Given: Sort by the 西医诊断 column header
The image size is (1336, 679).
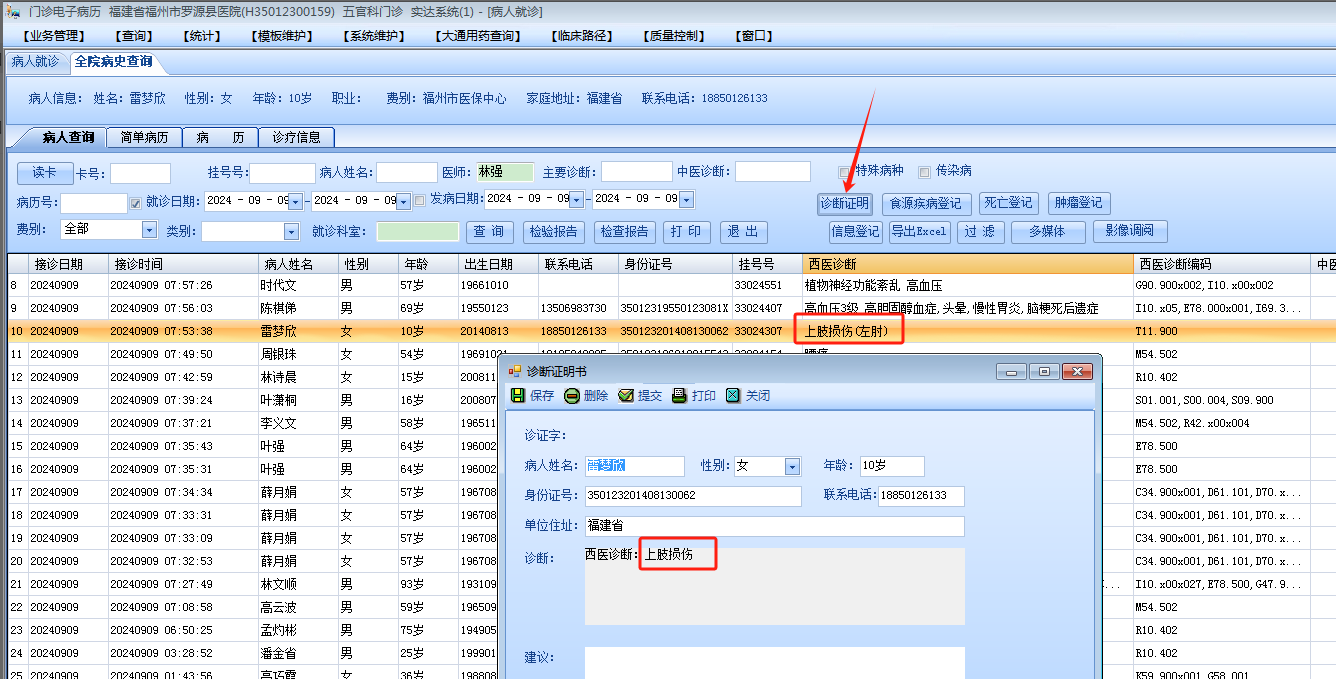Looking at the screenshot, I should tap(968, 264).
